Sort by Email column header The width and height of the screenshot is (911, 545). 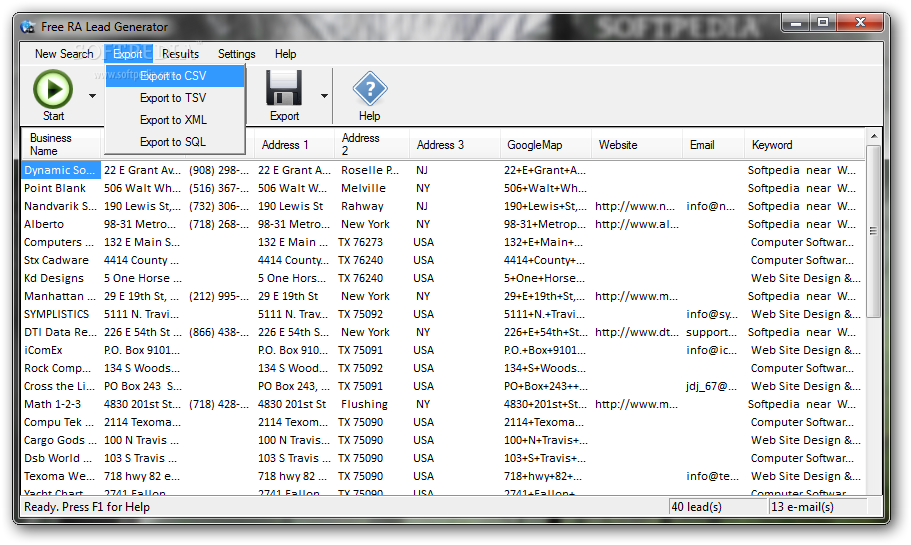(713, 145)
